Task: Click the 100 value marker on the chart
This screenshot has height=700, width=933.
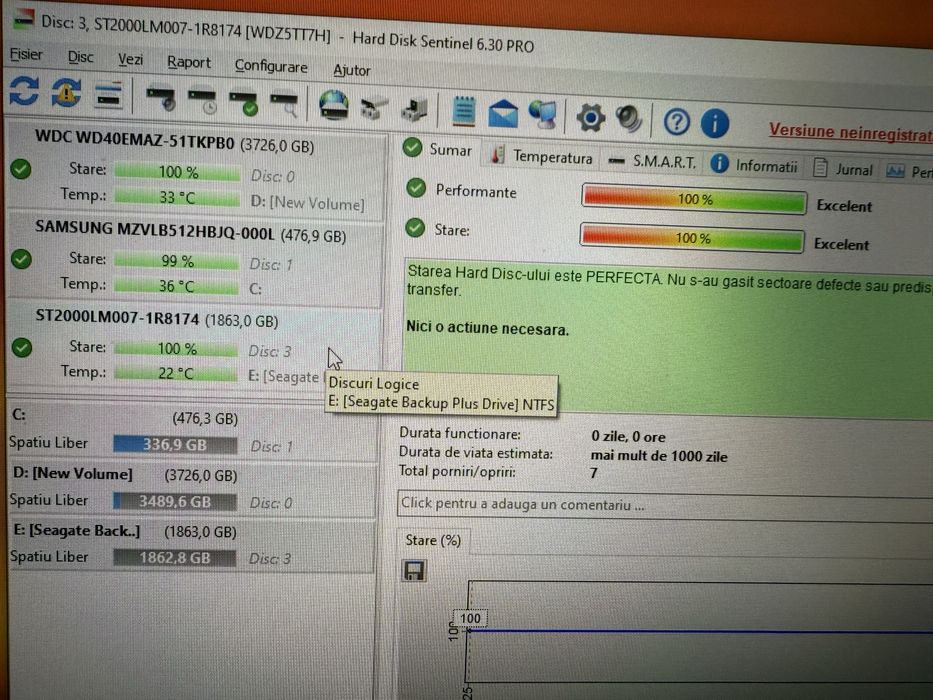Action: [x=470, y=618]
